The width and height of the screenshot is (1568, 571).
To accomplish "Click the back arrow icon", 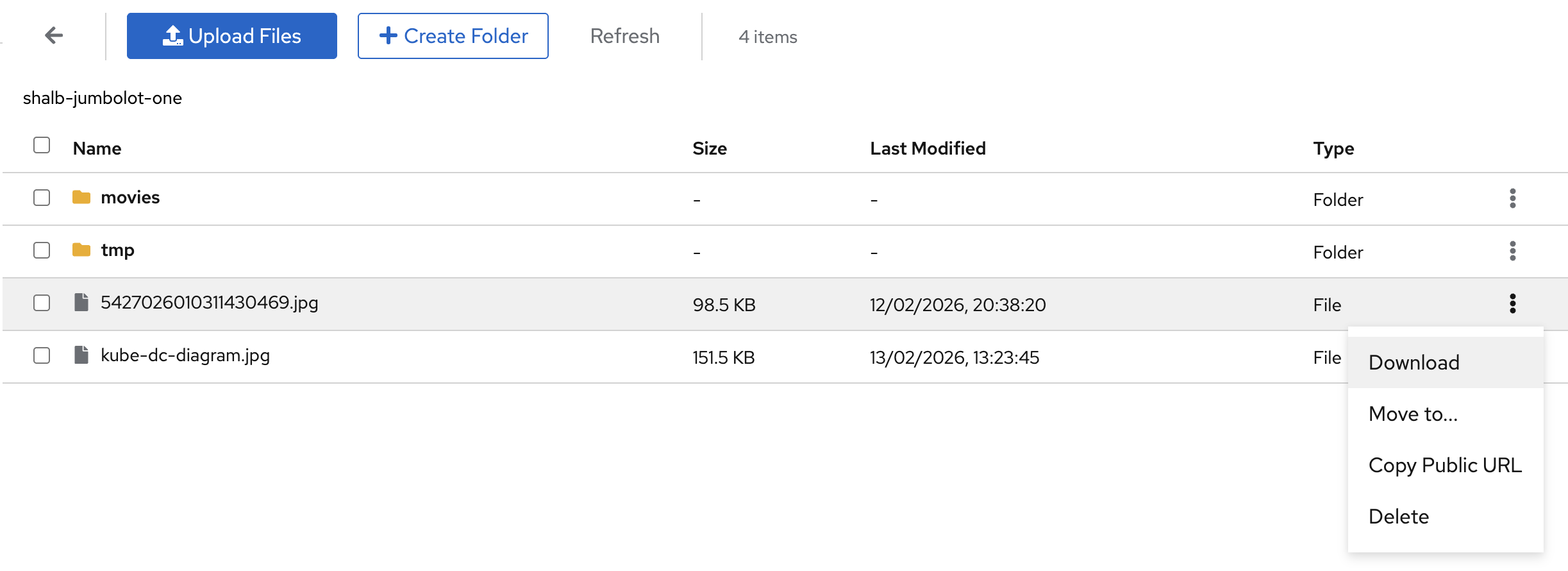I will coord(54,35).
